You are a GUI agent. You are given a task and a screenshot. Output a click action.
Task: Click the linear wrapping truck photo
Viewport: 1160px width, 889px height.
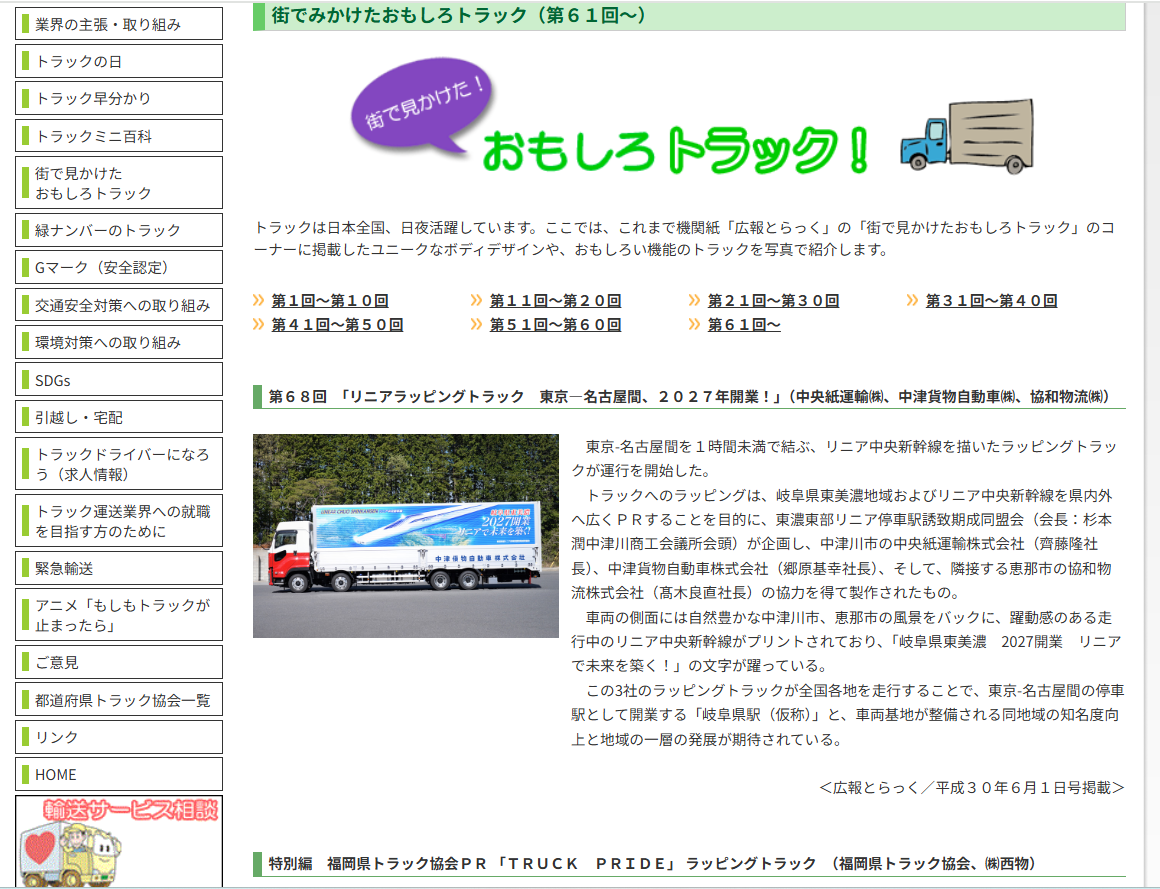click(x=406, y=536)
